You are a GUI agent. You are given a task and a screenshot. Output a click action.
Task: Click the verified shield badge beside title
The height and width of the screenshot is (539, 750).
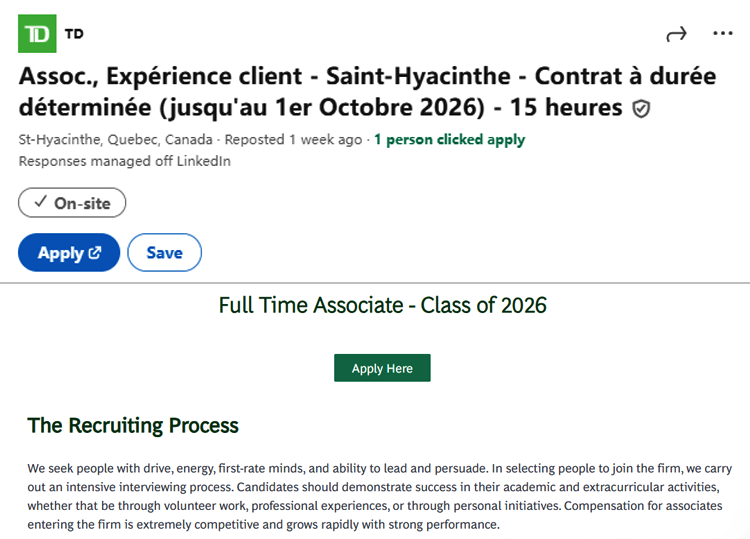click(641, 109)
